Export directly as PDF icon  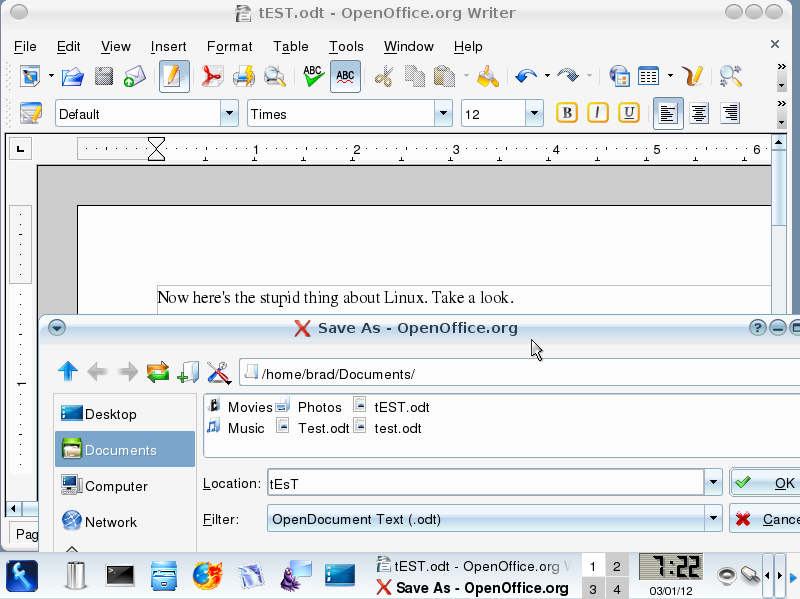(x=212, y=77)
